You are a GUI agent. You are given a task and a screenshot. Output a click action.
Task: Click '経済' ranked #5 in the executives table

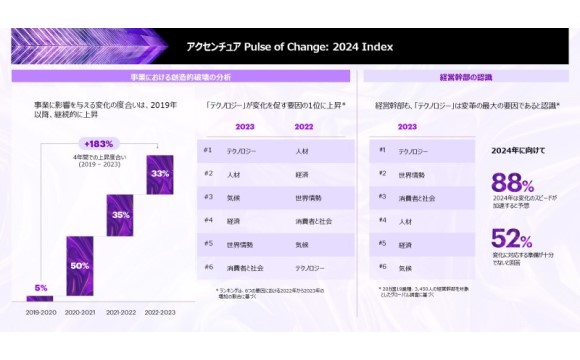click(x=405, y=245)
